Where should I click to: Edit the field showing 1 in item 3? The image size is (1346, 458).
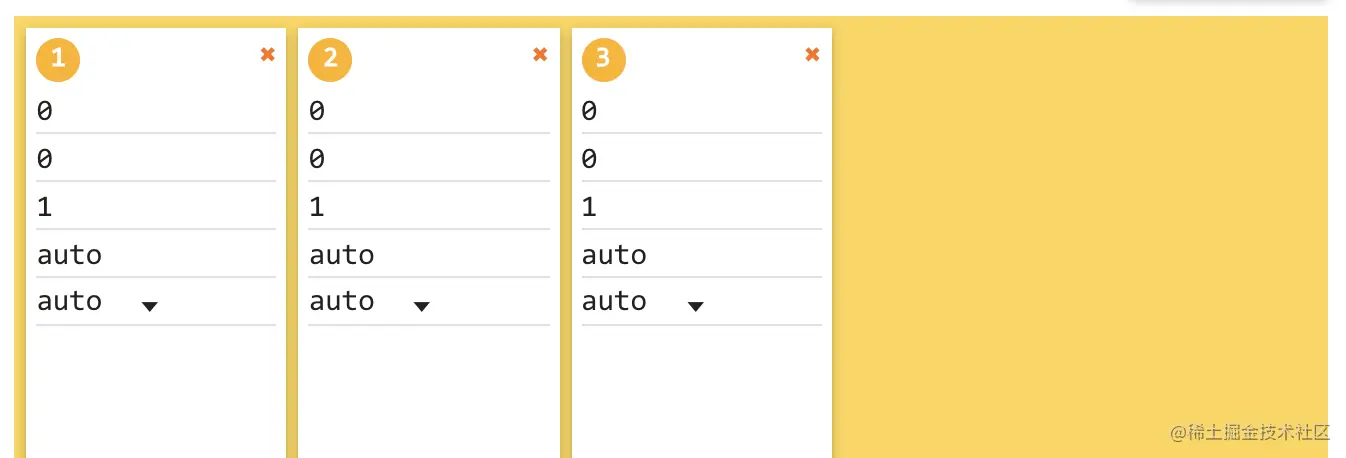[x=701, y=207]
